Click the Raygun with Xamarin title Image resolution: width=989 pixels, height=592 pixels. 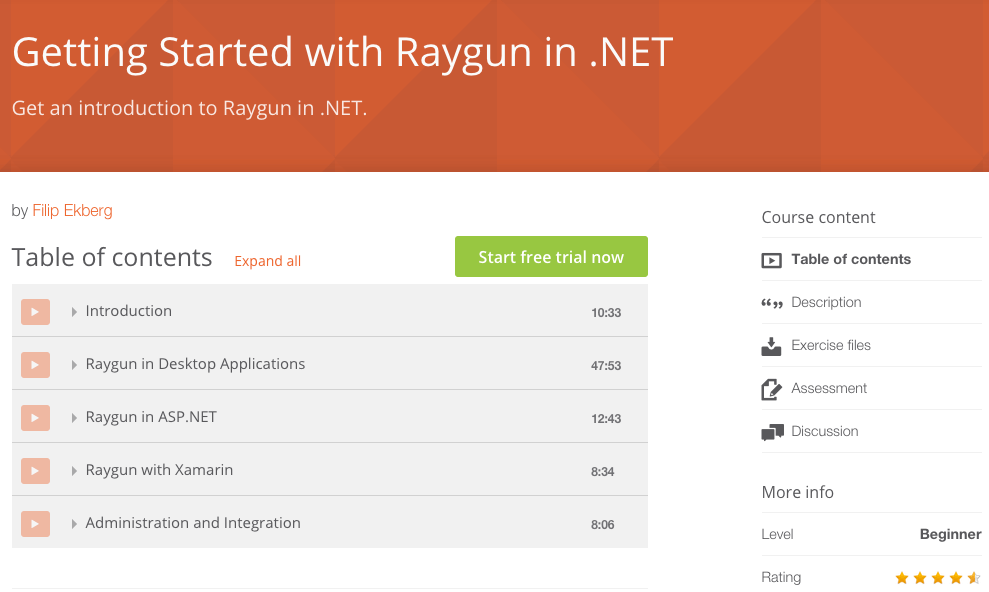(159, 470)
